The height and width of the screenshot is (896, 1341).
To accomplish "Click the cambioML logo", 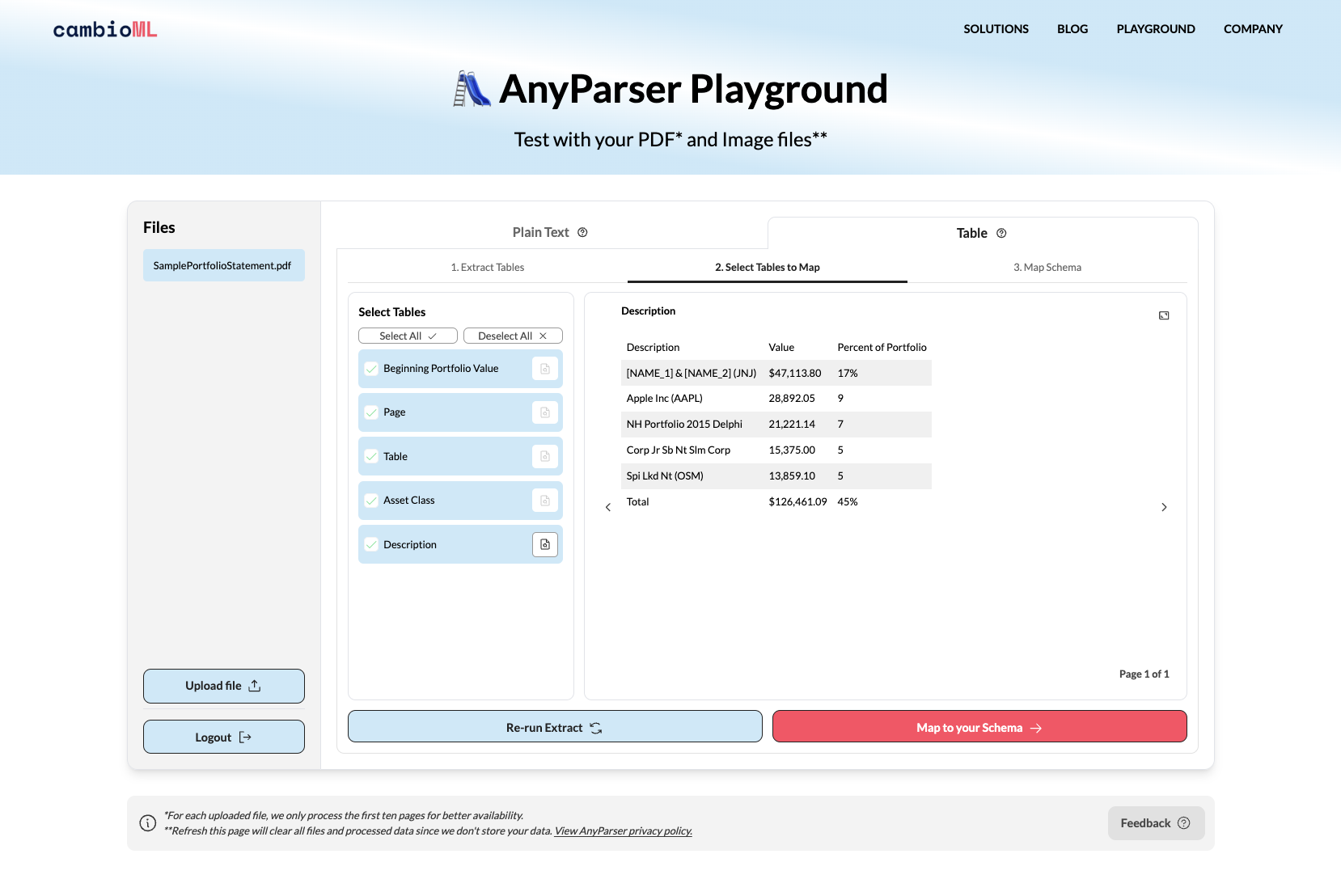I will (x=105, y=29).
